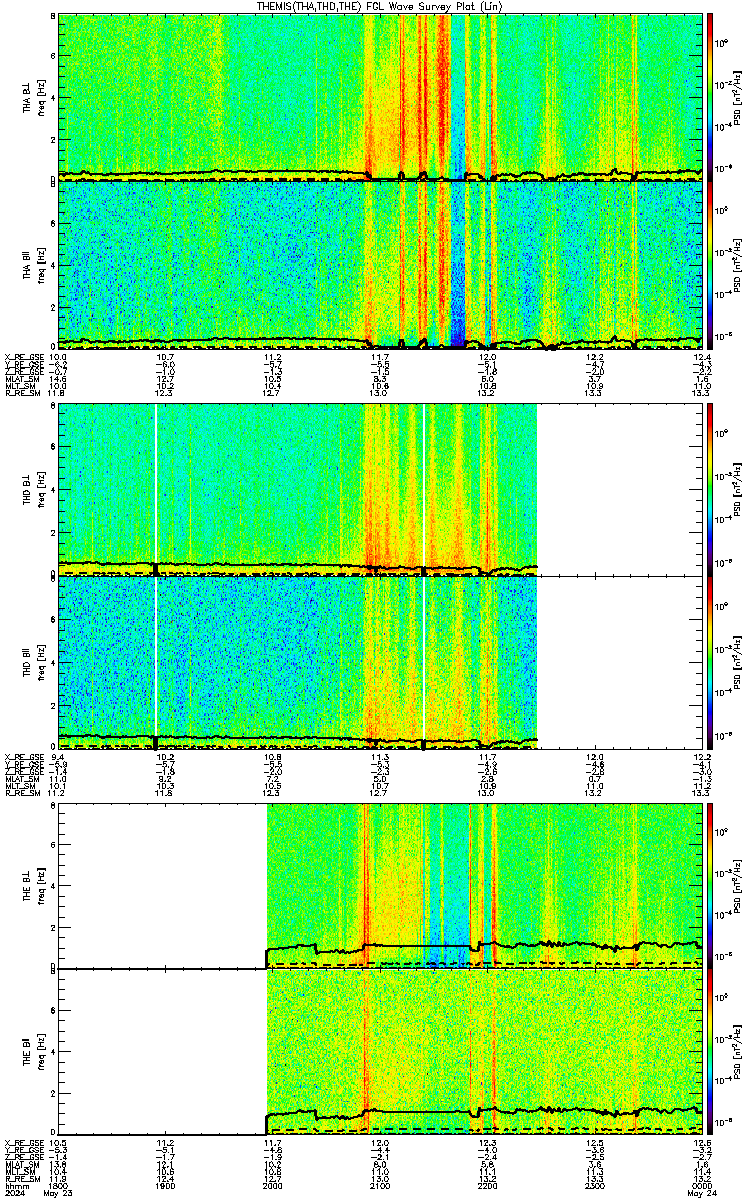Click the 2024 year label
Screen dimensions: 750x1200
[14, 1193]
